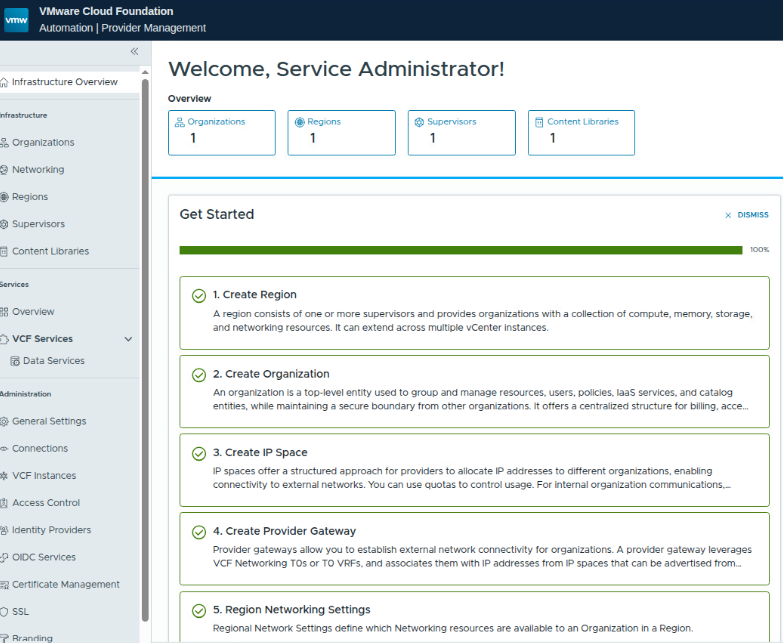Viewport: 783px width, 643px height.
Task: Click the VCF Instances sidebar icon
Action: [x=4, y=476]
